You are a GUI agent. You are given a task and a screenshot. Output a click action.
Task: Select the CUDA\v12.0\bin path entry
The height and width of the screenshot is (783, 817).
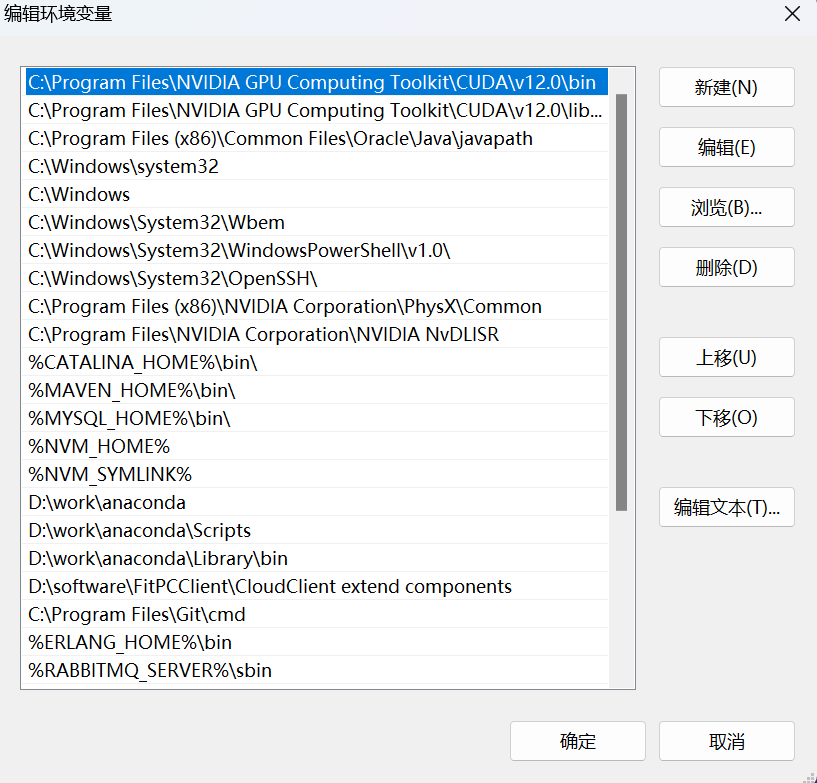tap(317, 82)
